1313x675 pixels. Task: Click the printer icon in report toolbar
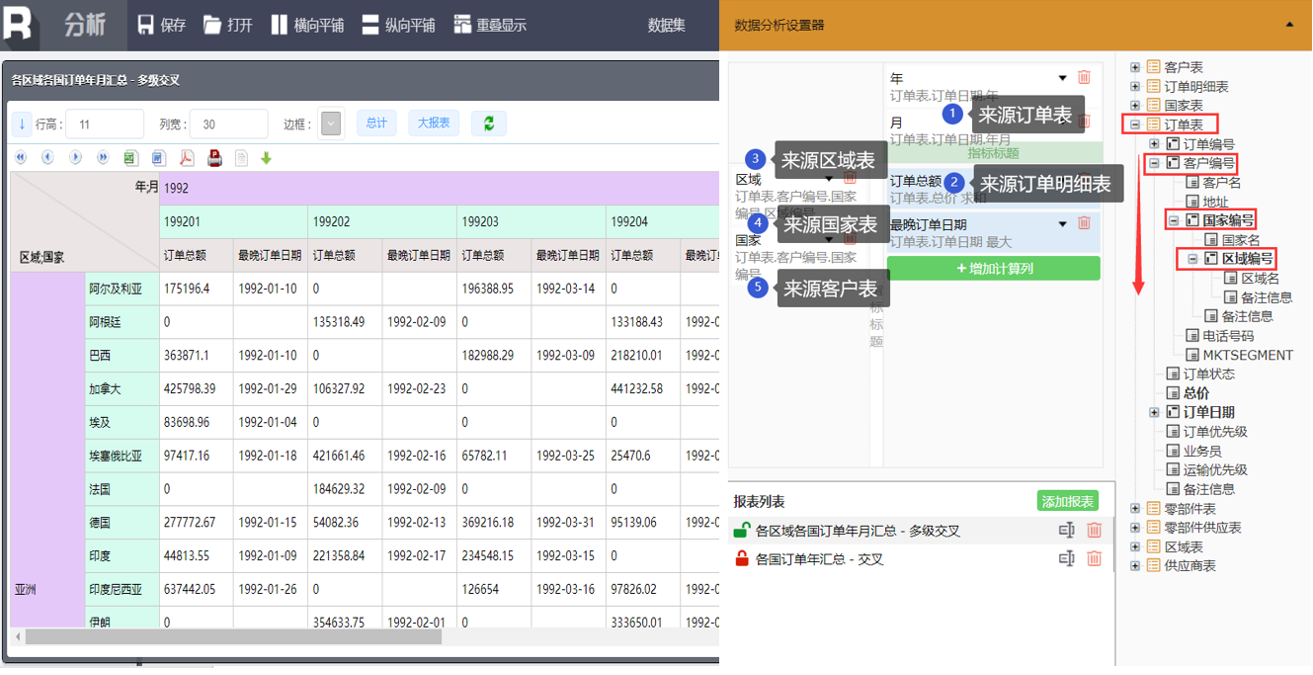tap(214, 158)
